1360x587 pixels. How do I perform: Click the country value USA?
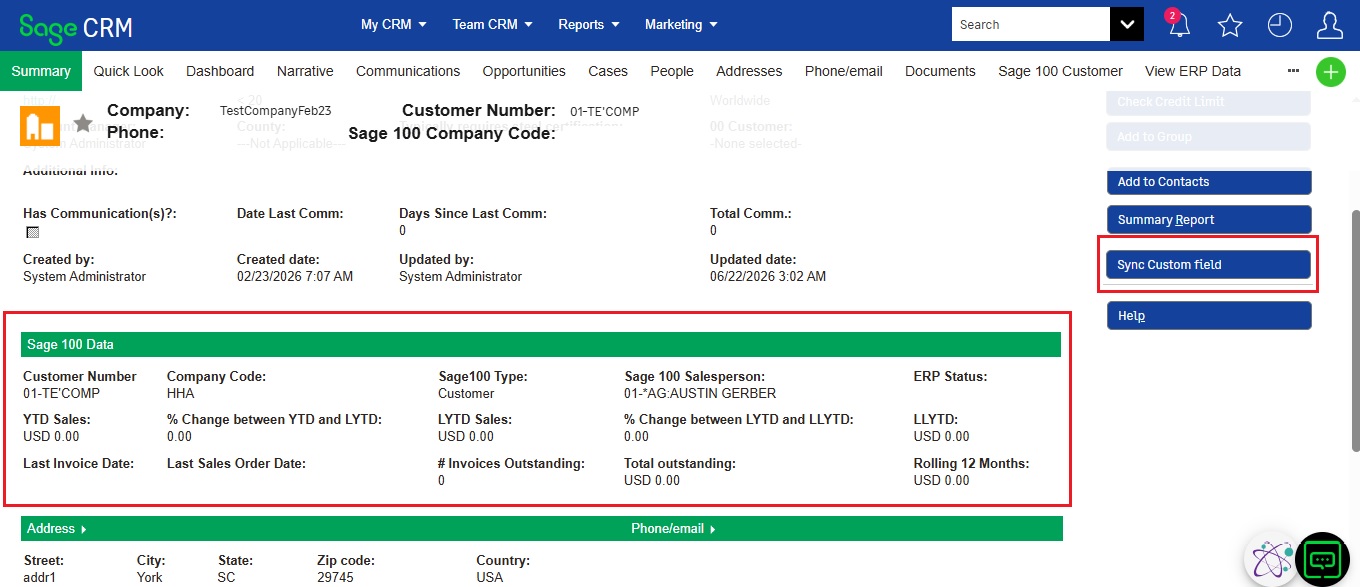[x=490, y=577]
